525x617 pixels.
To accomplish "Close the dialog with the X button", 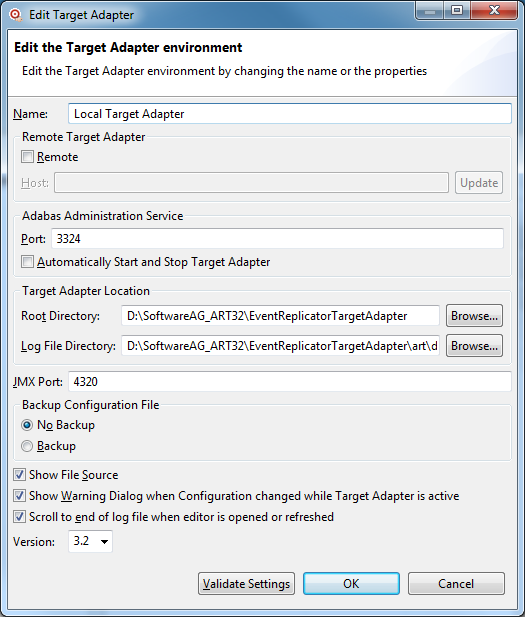I will click(x=494, y=11).
